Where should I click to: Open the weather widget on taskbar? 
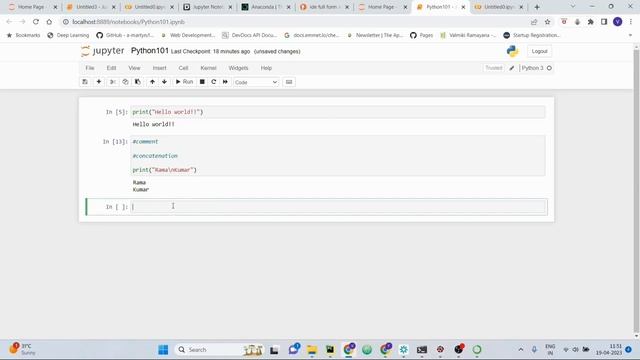[x=22, y=349]
